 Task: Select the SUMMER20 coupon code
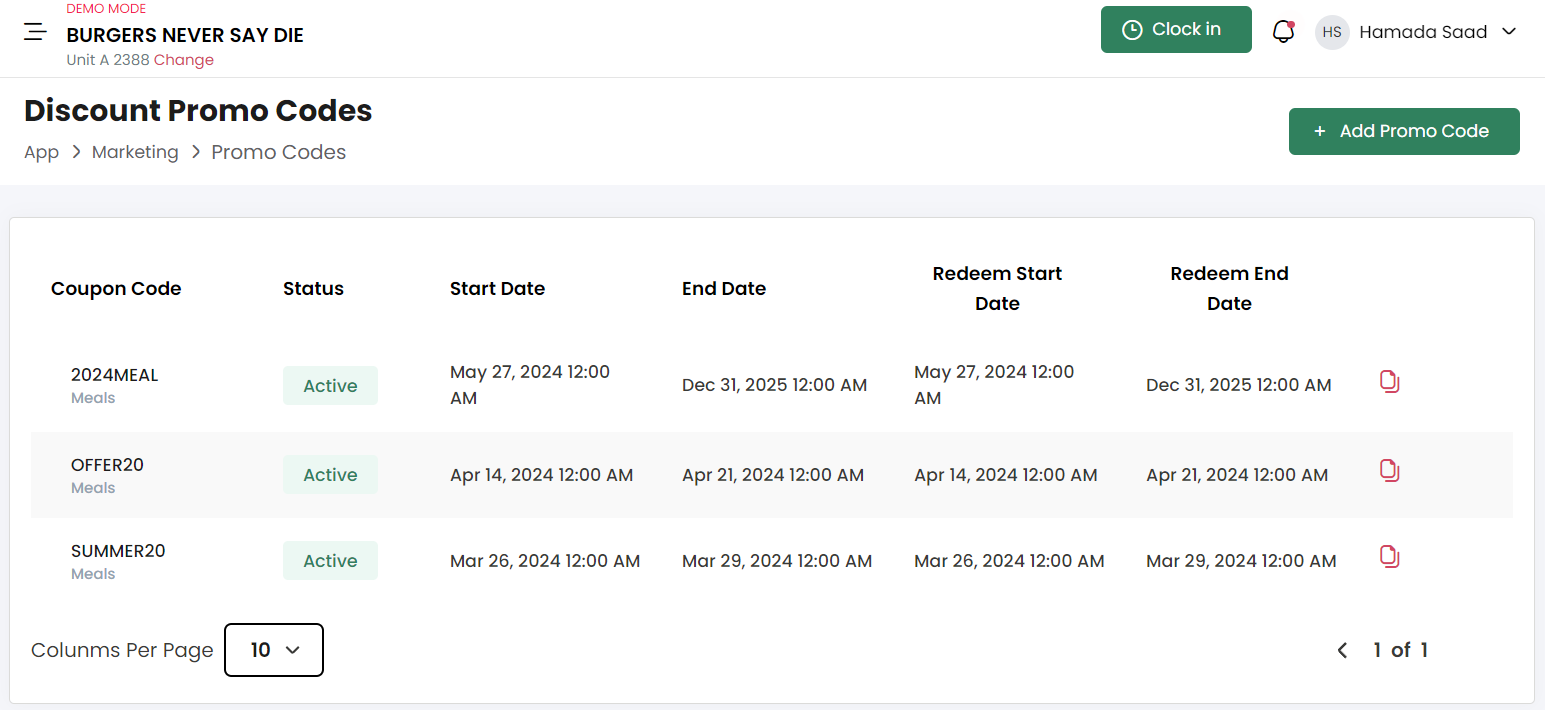pyautogui.click(x=118, y=551)
